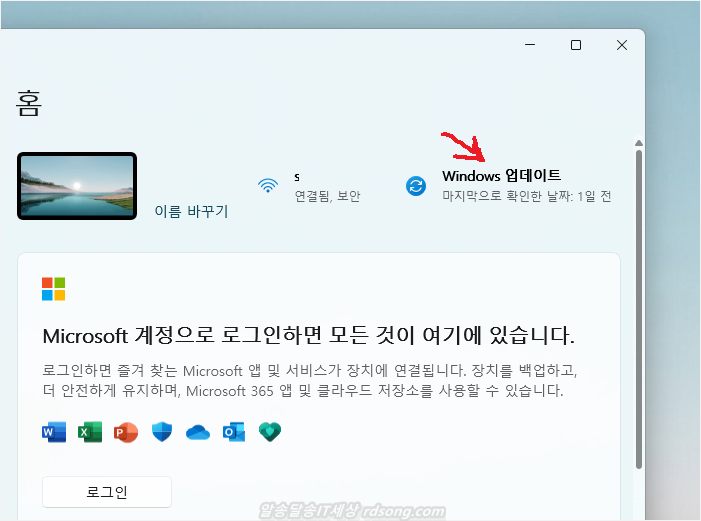Open the 연결됨, 보안 network status
Viewport: 701px width, 521px height.
327,196
